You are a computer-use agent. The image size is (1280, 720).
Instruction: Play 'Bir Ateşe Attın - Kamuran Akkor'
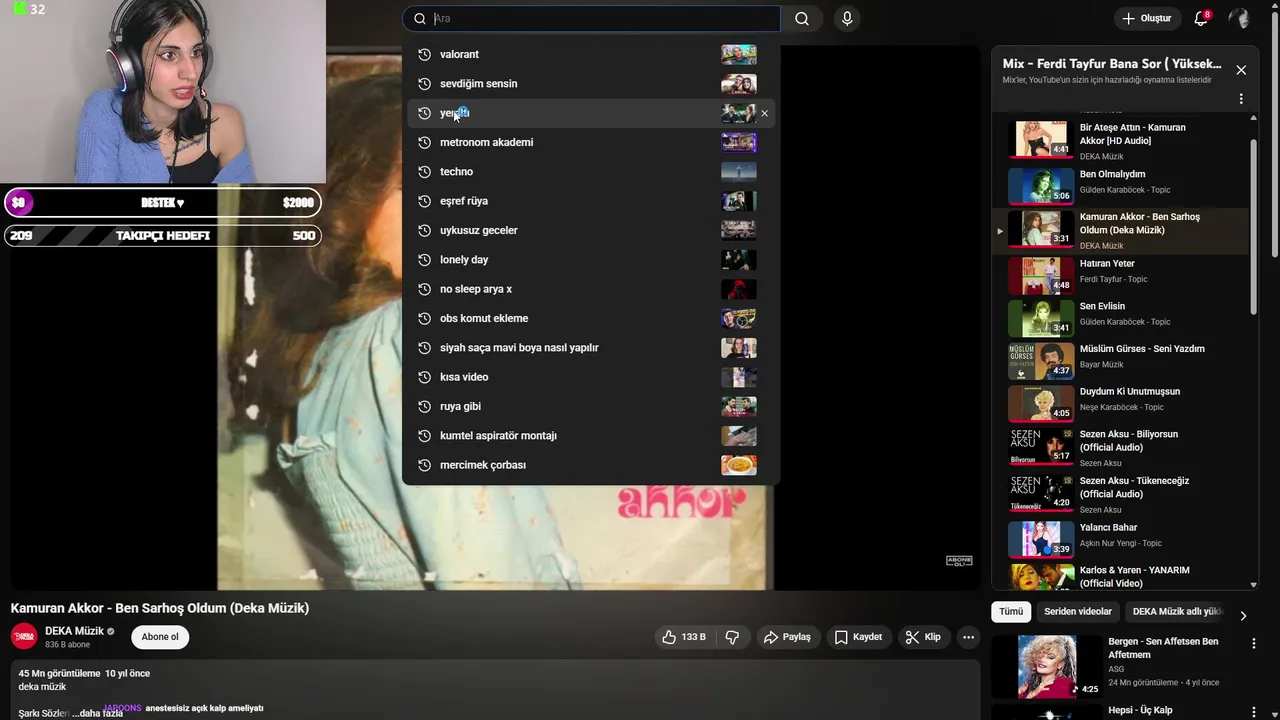[1120, 140]
